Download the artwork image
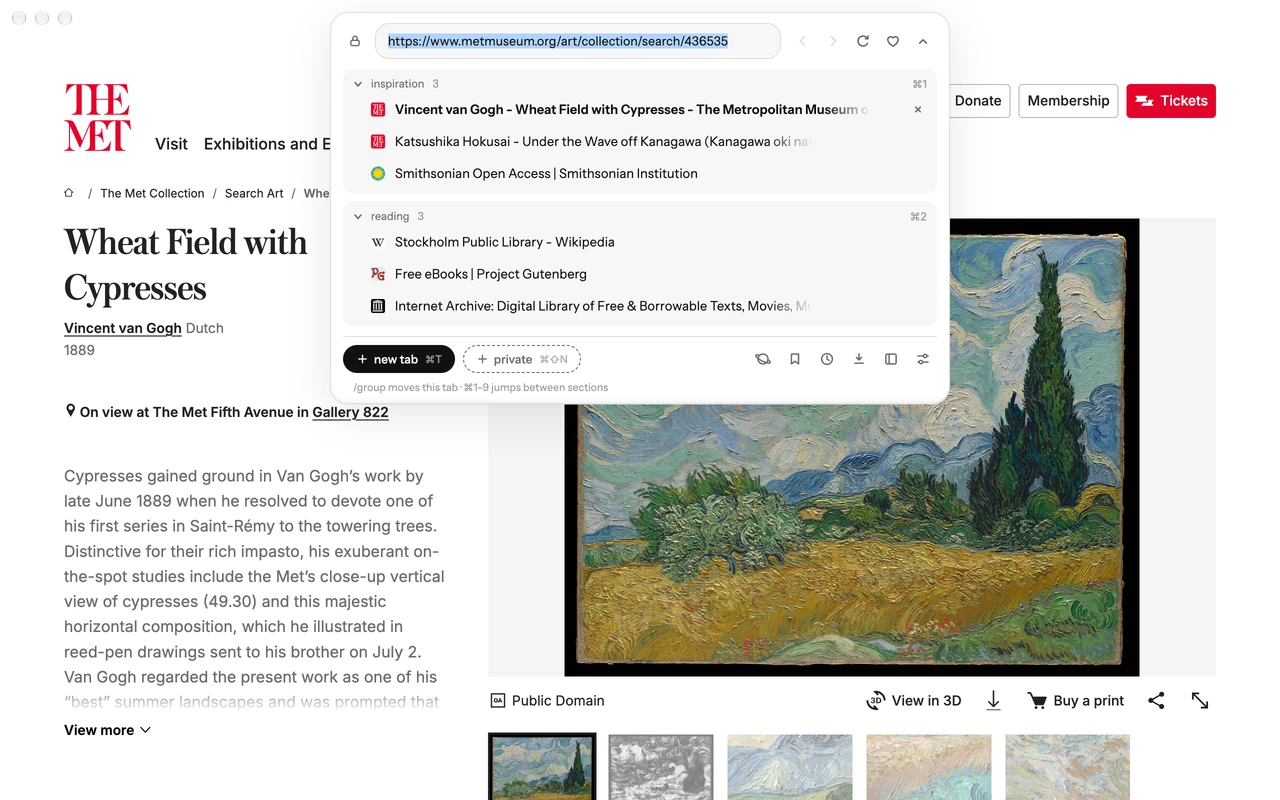The height and width of the screenshot is (800, 1280). click(x=993, y=701)
